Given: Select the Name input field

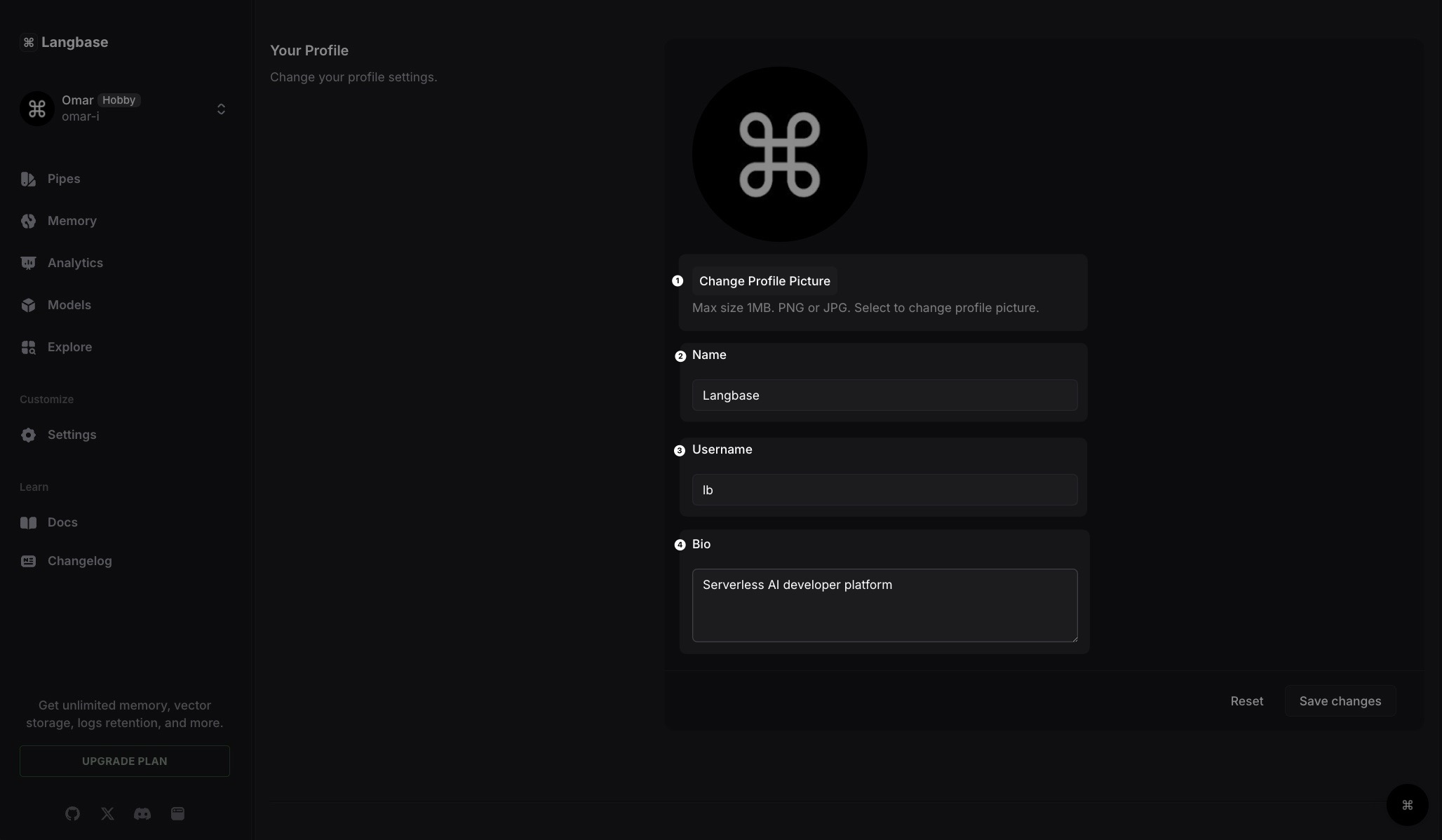Looking at the screenshot, I should pyautogui.click(x=884, y=394).
